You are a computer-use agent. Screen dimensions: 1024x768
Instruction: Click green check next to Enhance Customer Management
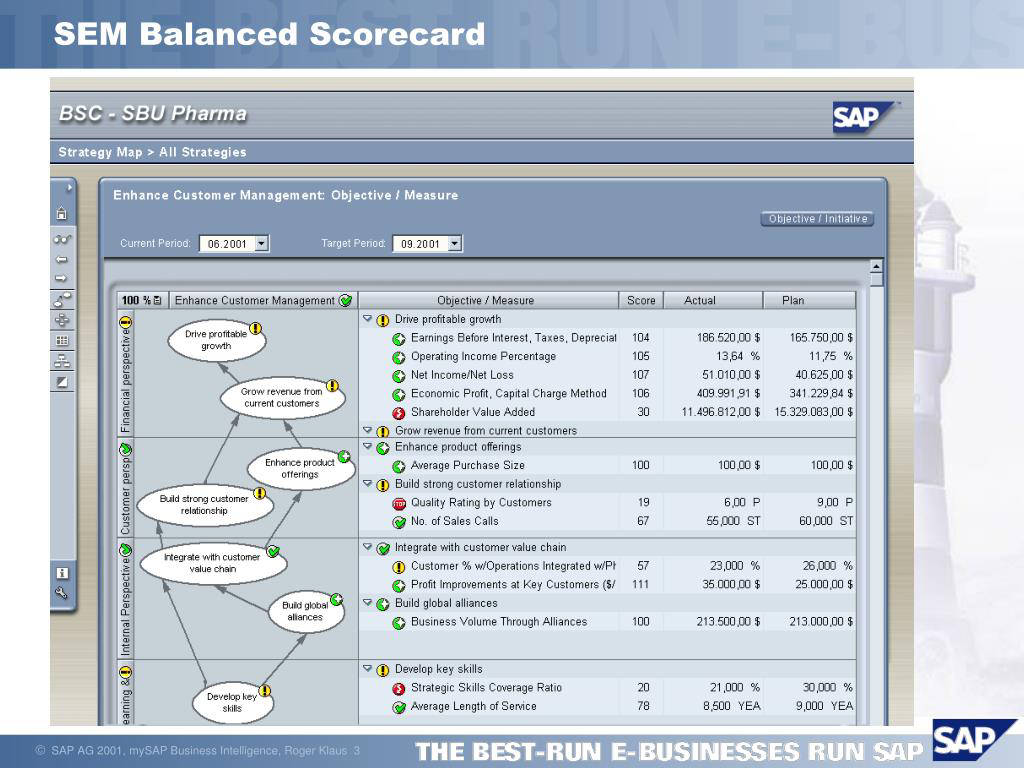point(345,300)
